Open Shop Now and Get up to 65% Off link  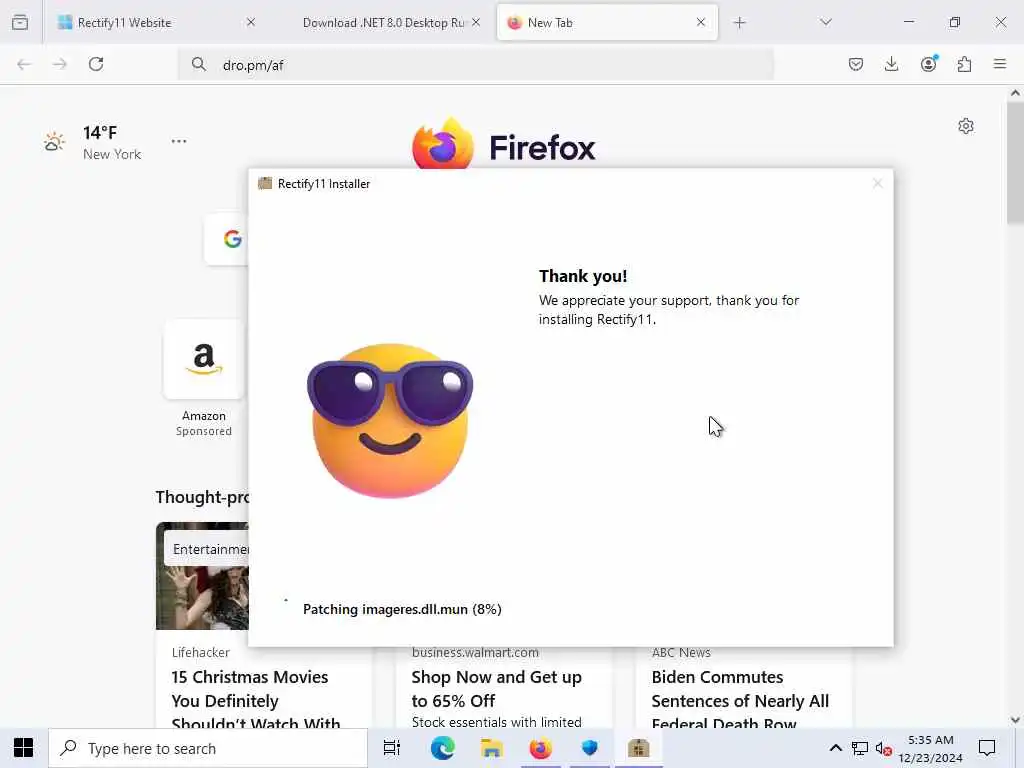pos(496,689)
